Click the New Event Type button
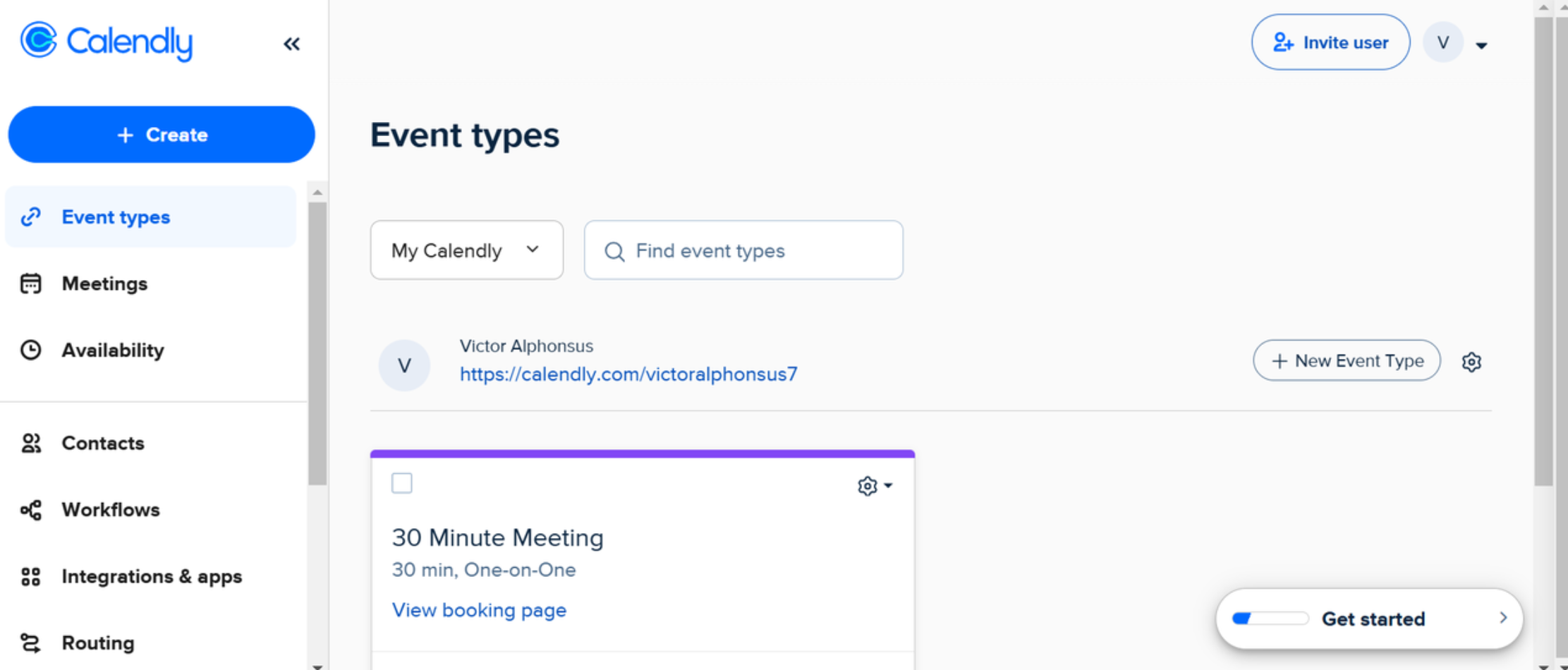 pos(1346,360)
